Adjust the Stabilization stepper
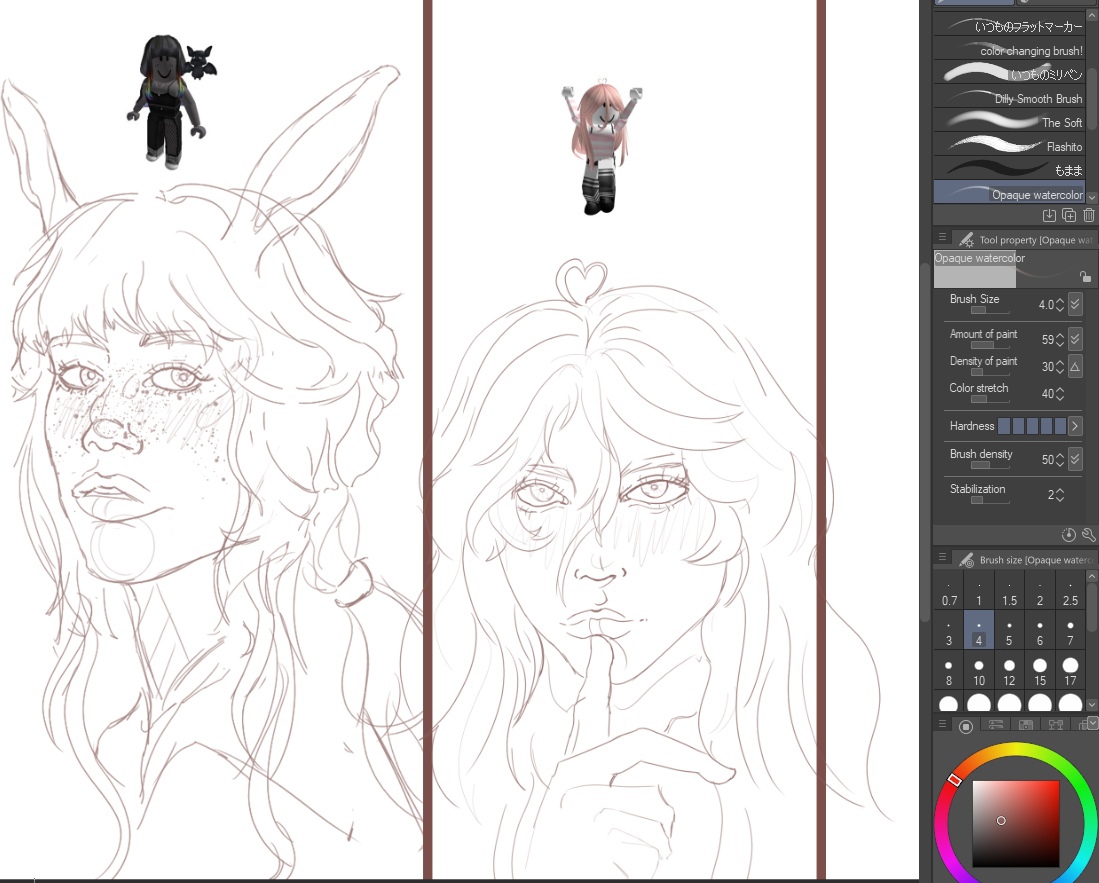1099x883 pixels. (1059, 495)
